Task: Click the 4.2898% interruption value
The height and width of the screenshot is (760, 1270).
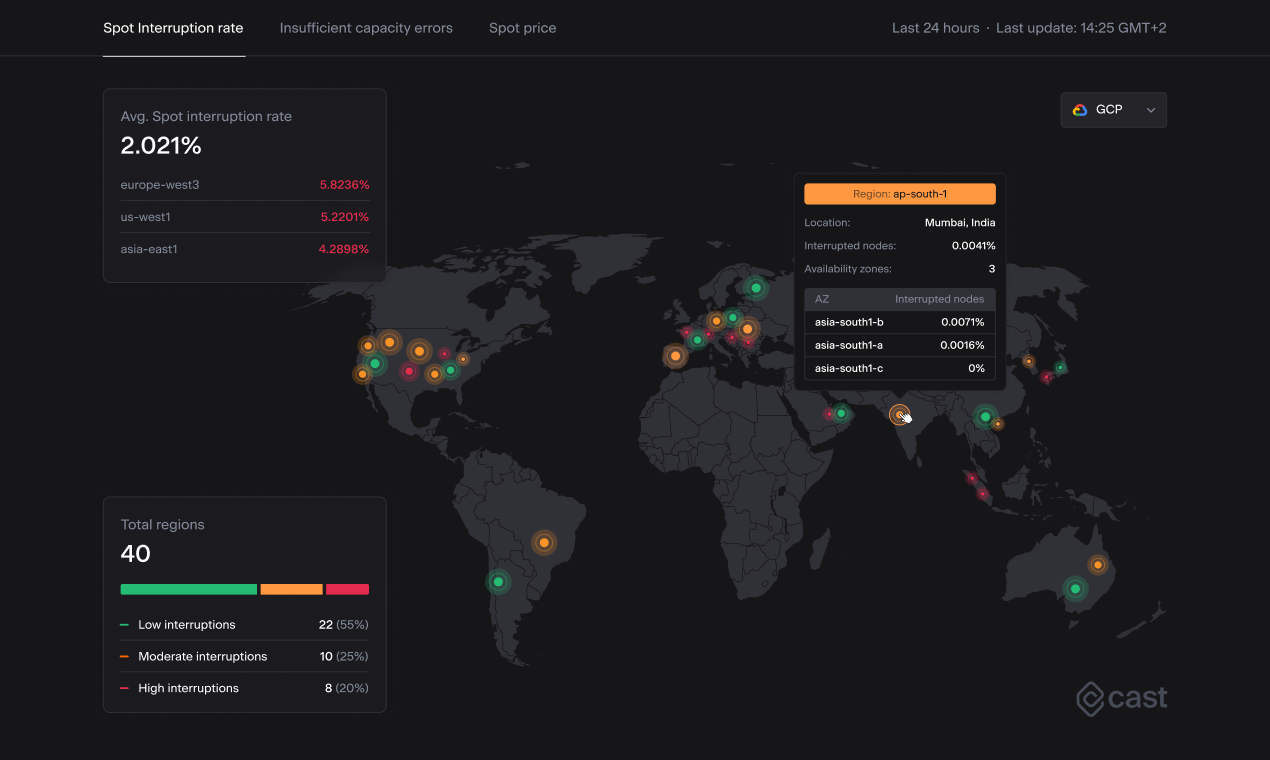Action: click(x=344, y=249)
